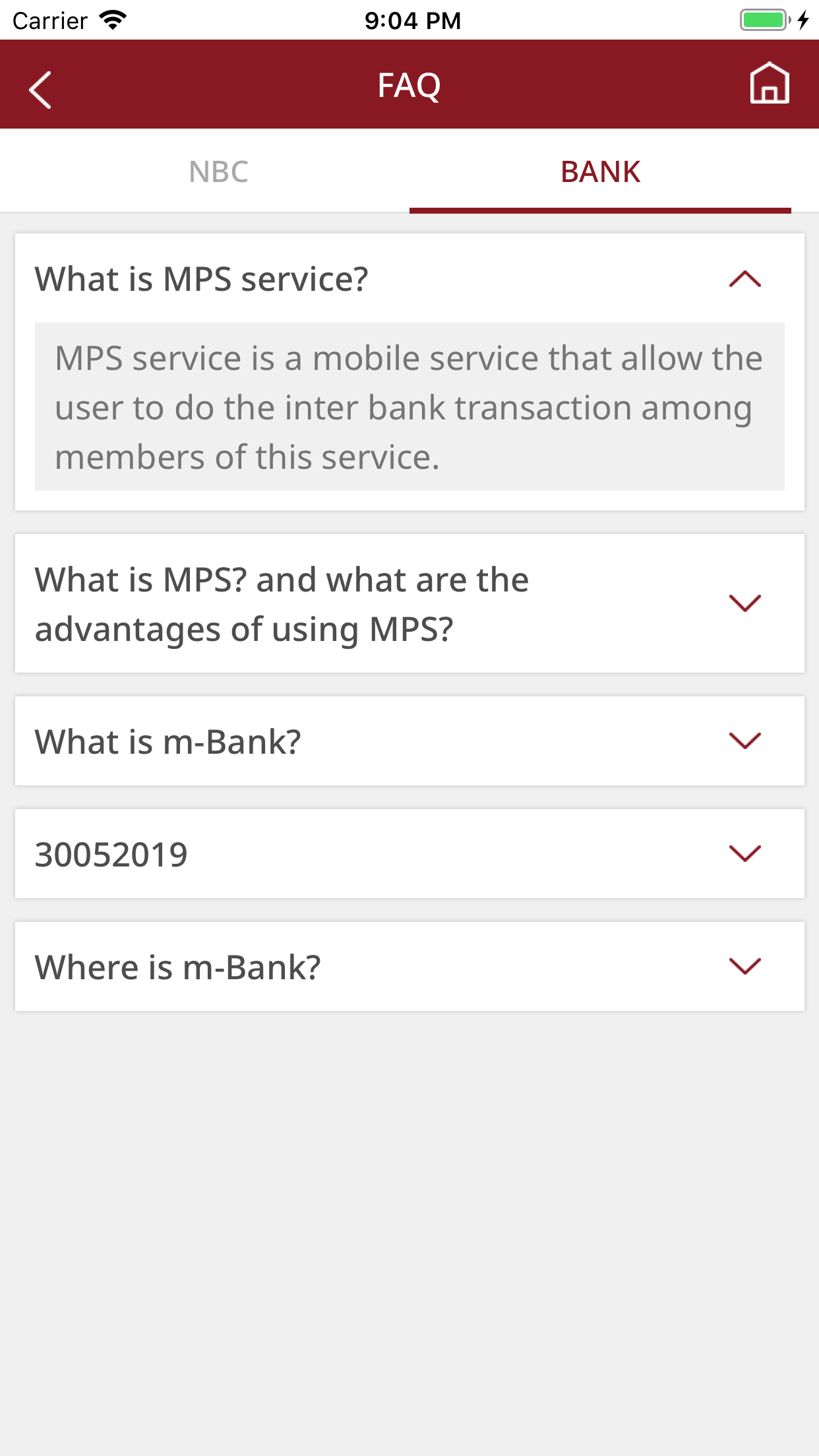Screen dimensions: 819x1456
Task: Tap the "Where is m-Bank?" question title
Action: tap(178, 967)
